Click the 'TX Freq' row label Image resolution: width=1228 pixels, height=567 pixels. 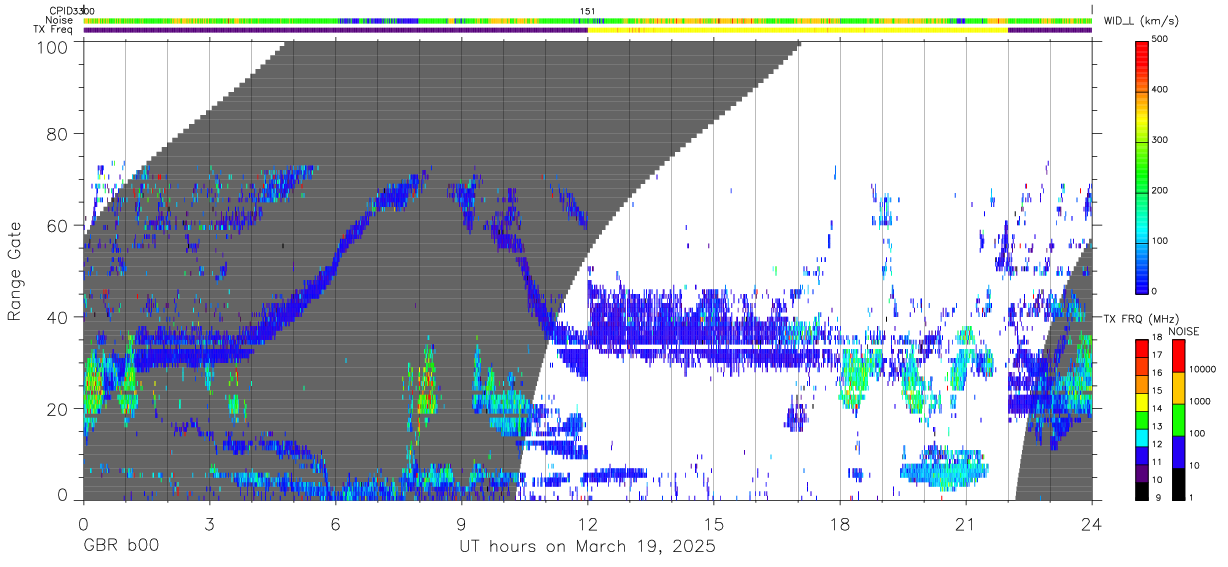pyautogui.click(x=54, y=30)
